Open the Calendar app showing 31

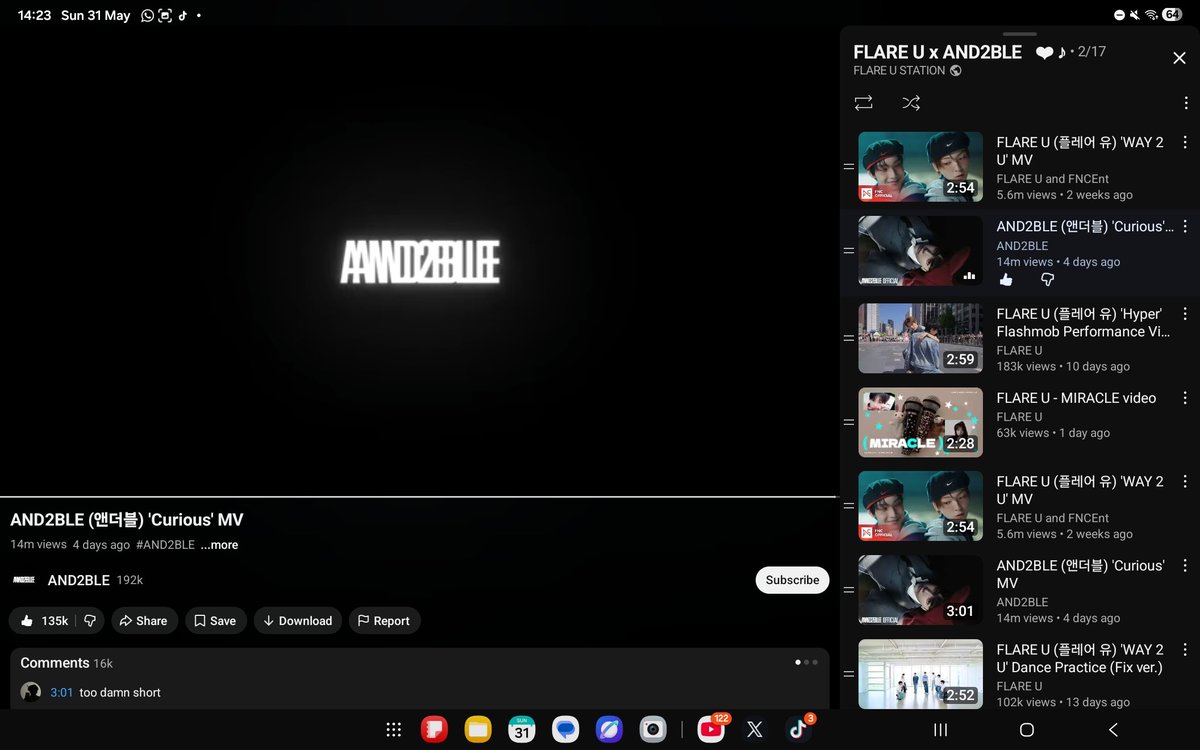(x=522, y=730)
